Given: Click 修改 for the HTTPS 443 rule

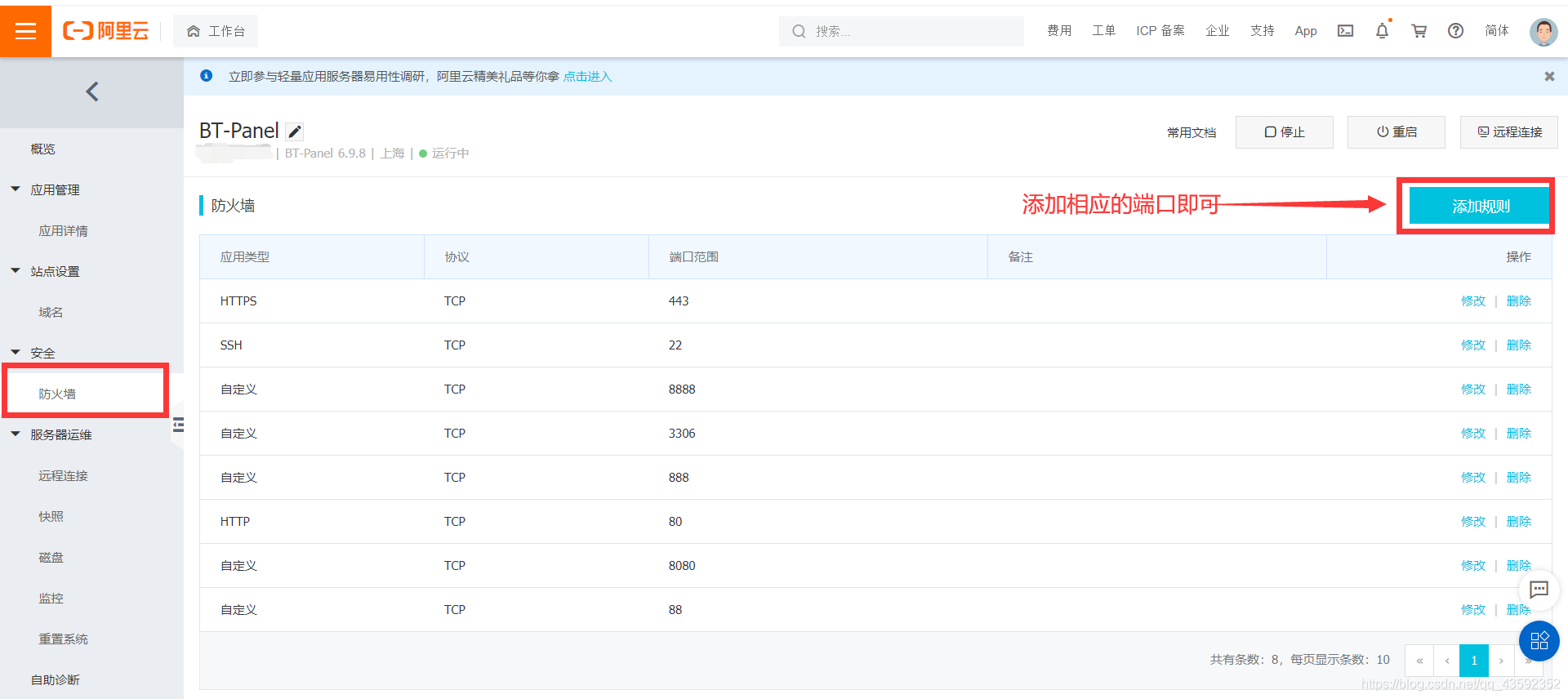Looking at the screenshot, I should coord(1473,301).
